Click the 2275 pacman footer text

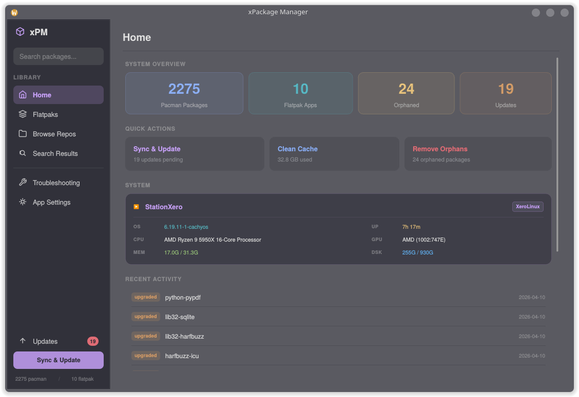[31, 379]
